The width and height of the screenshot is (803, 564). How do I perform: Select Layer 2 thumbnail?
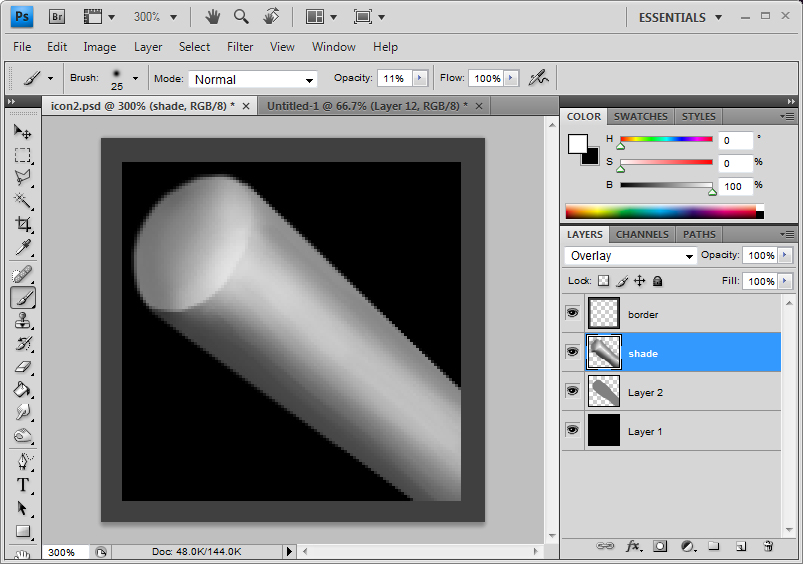(x=604, y=391)
